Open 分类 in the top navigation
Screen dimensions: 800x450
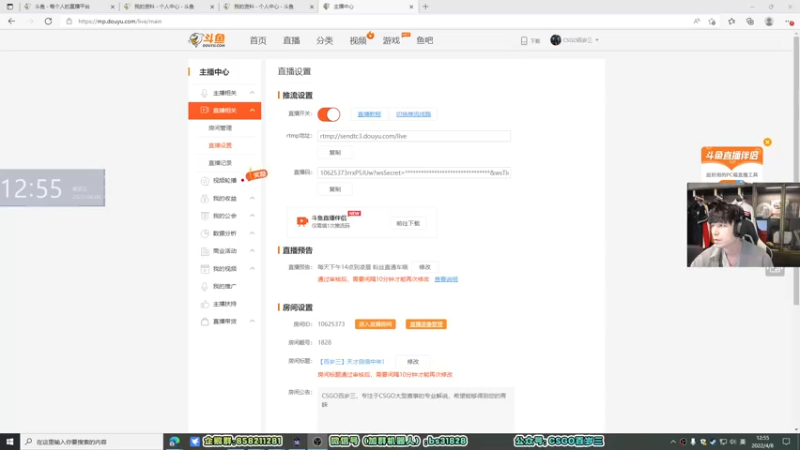pos(324,40)
